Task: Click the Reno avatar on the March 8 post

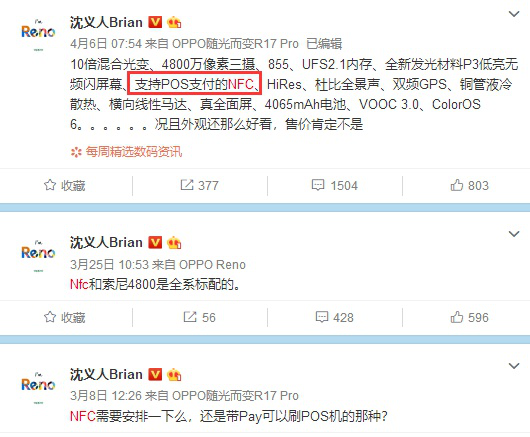Action: click(x=38, y=385)
